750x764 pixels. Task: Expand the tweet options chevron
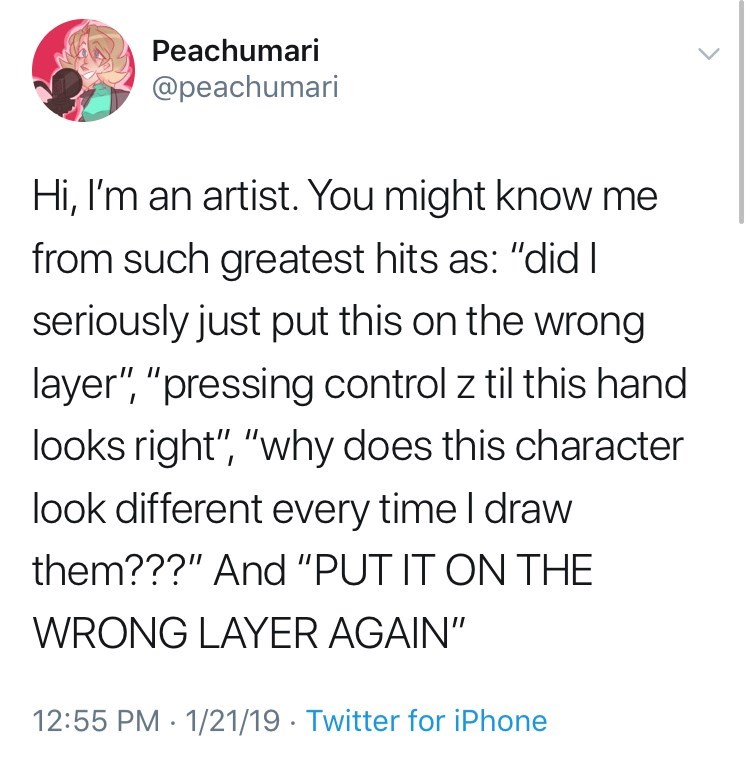coord(708,54)
